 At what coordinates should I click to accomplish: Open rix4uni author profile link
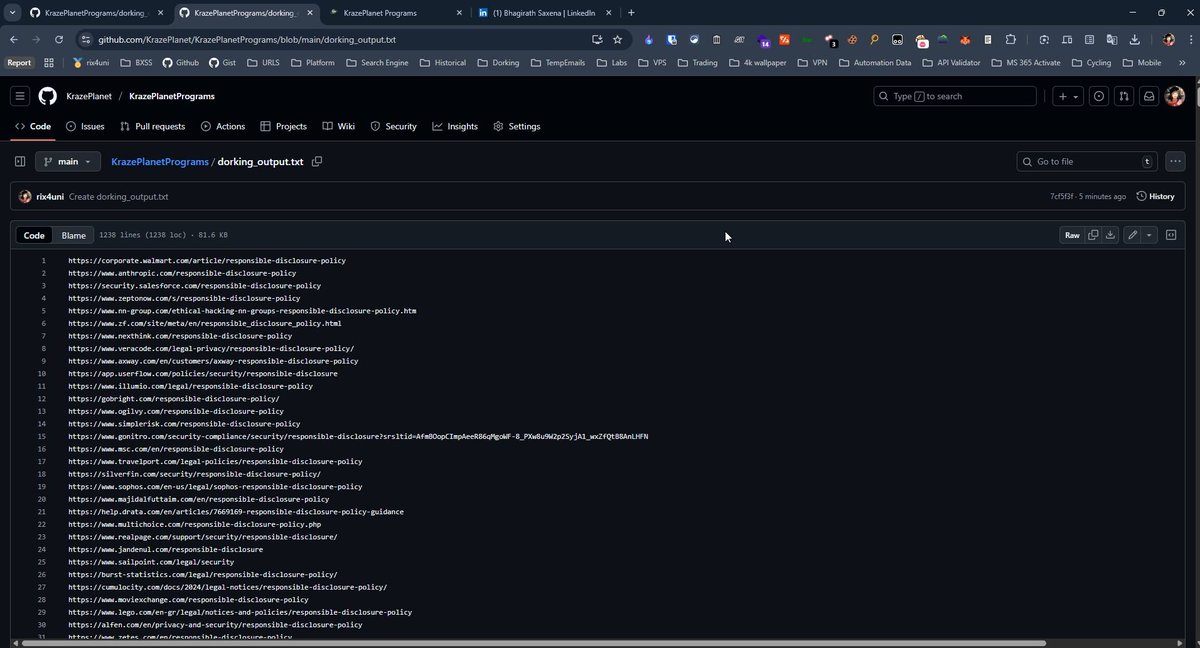point(50,196)
